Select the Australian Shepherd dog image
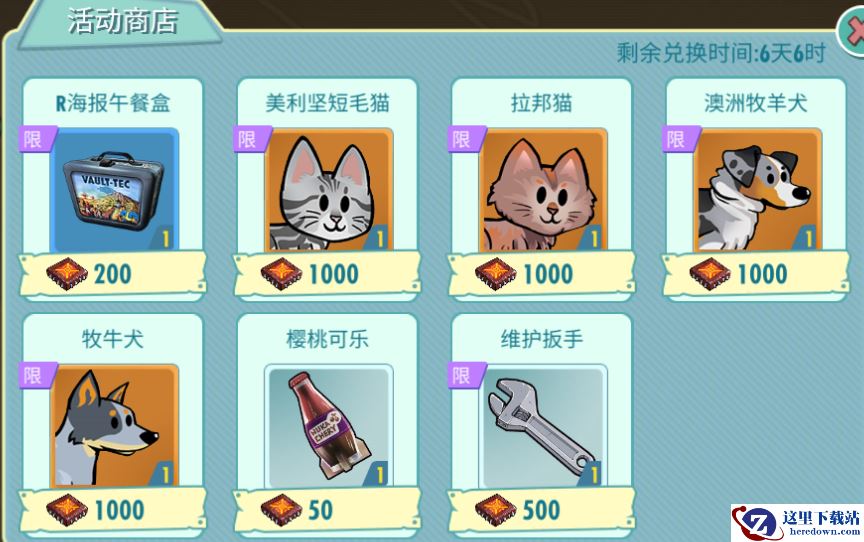 pos(758,190)
